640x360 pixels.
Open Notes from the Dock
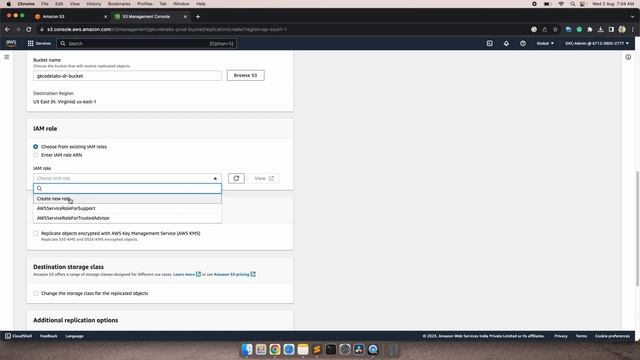(303, 349)
